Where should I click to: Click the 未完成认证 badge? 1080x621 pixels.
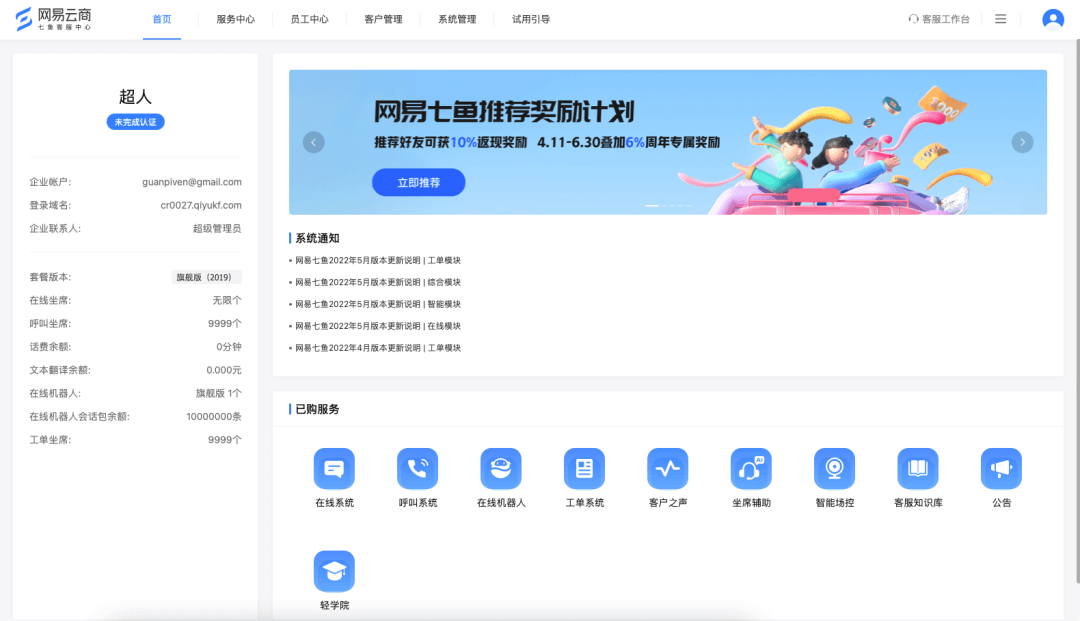[135, 122]
